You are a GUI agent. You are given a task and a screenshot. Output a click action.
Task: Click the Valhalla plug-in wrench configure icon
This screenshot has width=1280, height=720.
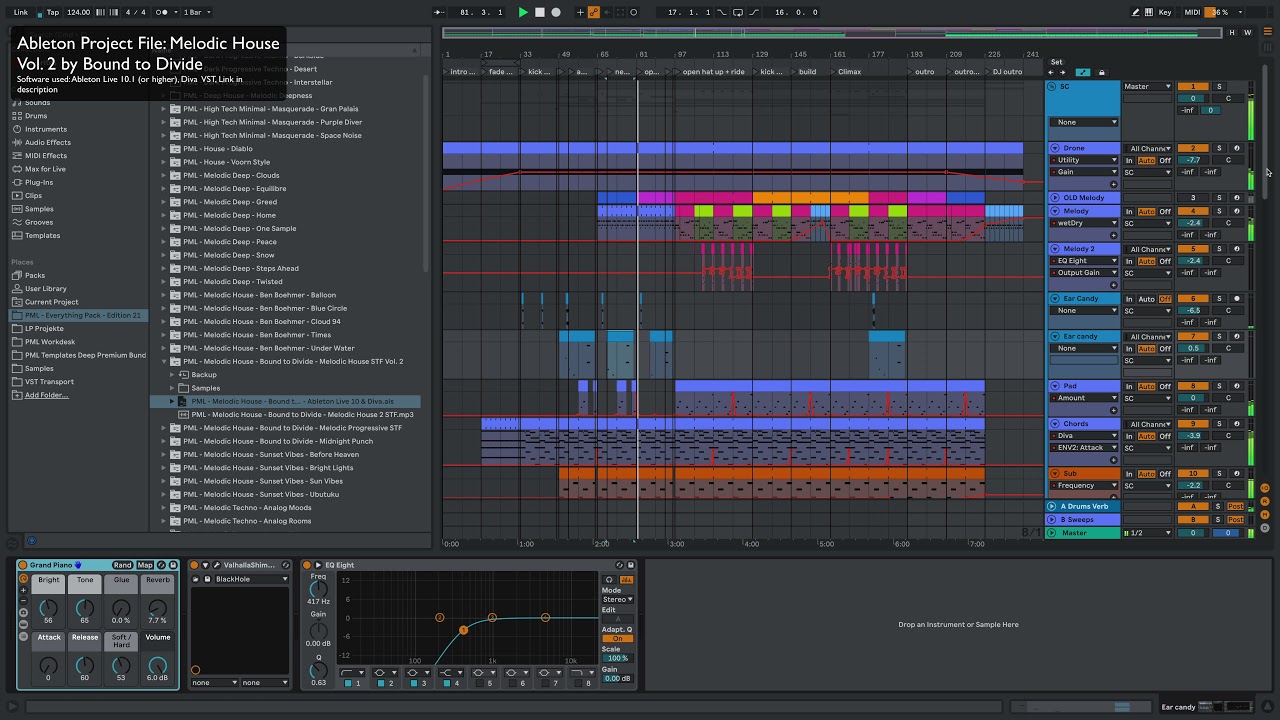[217, 565]
